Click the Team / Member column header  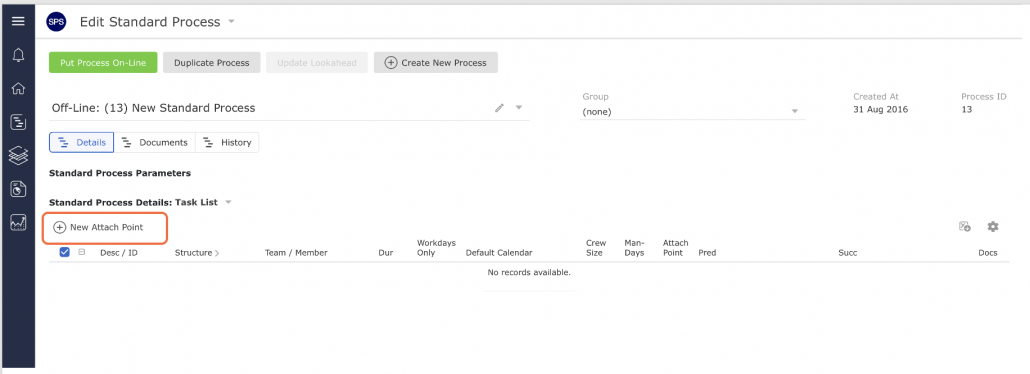click(296, 252)
